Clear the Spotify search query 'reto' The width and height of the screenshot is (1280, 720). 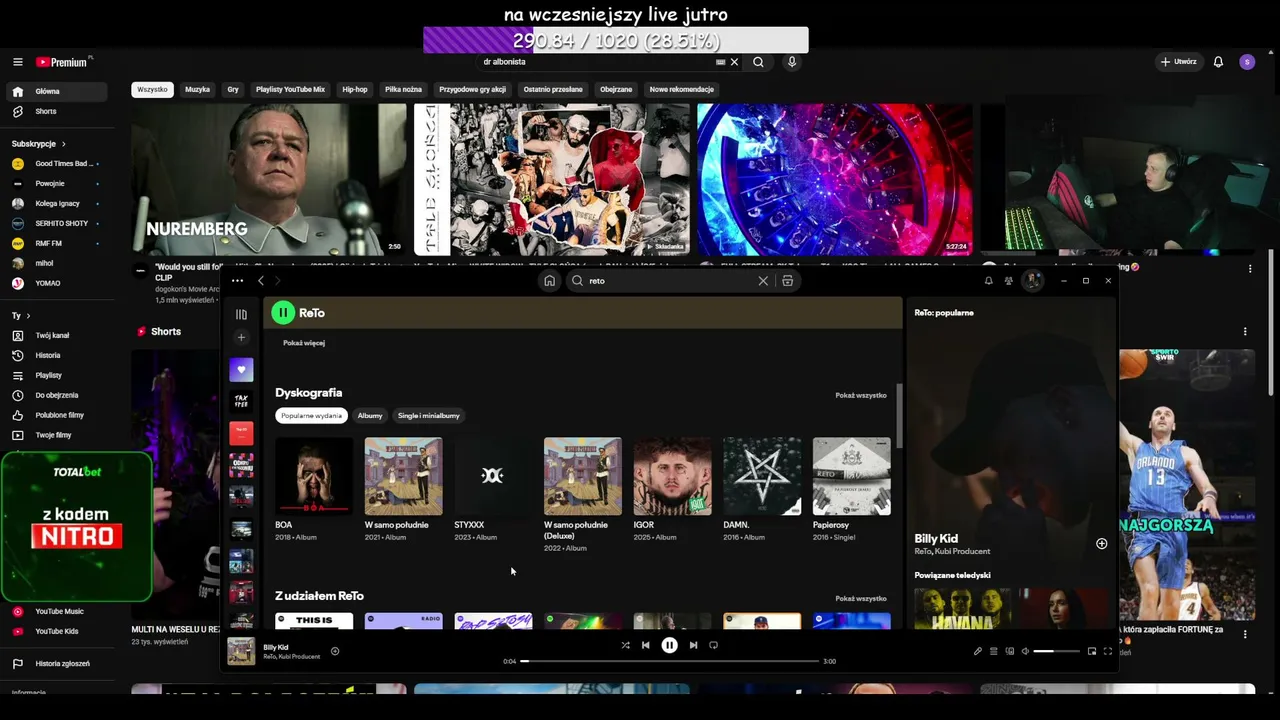(763, 281)
